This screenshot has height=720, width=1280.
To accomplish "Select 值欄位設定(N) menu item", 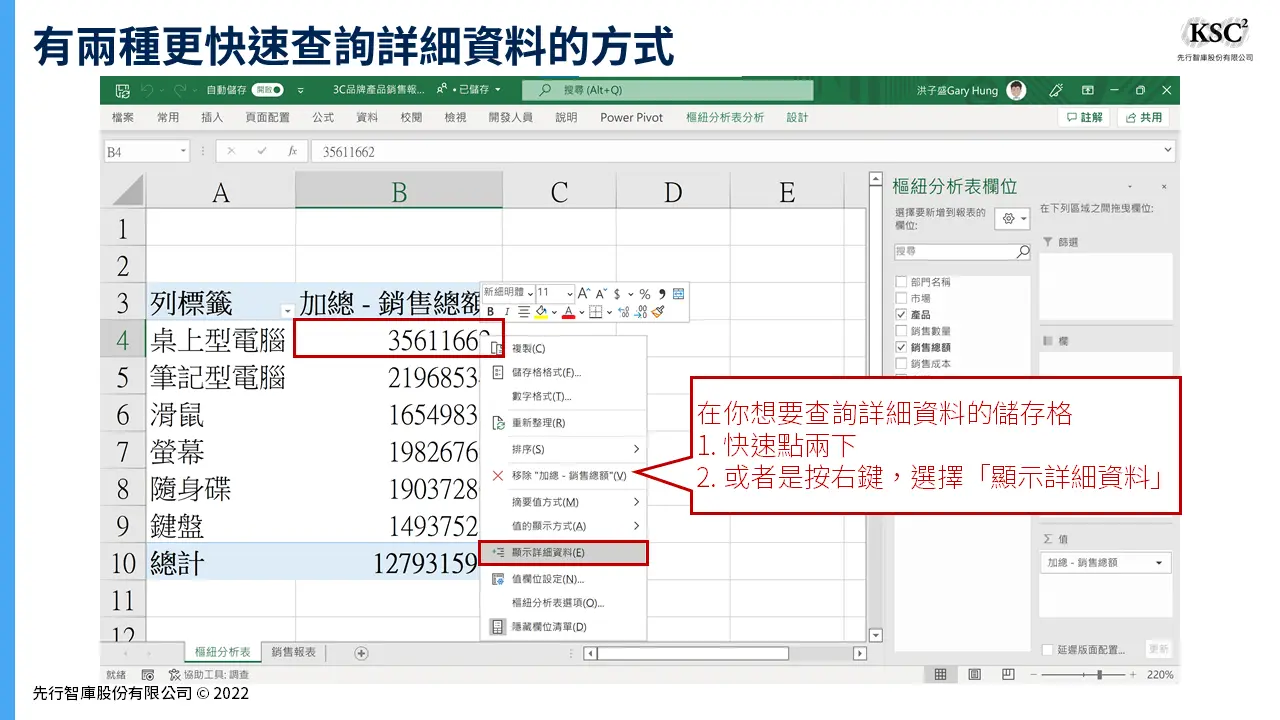I will [x=563, y=578].
